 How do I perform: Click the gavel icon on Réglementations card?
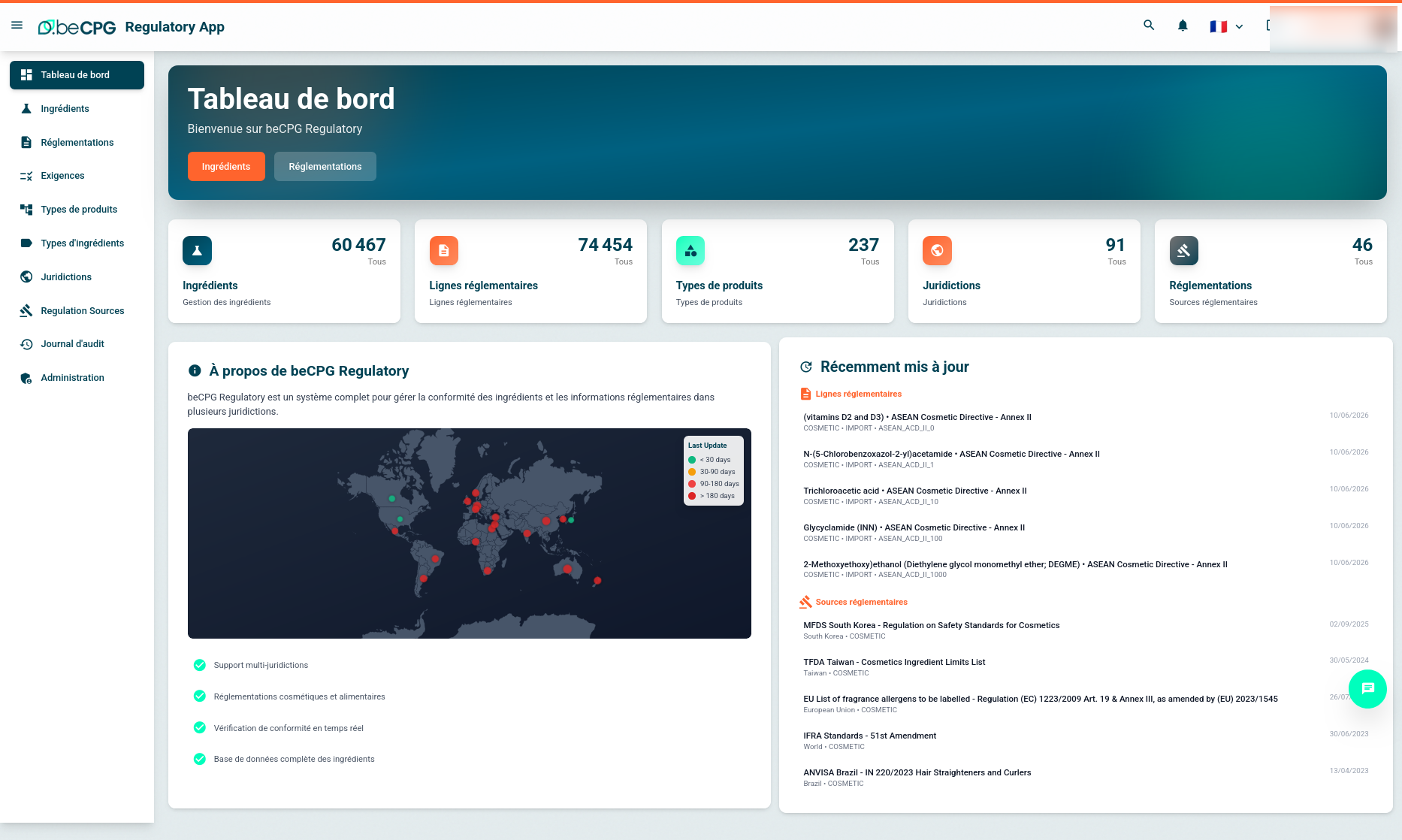(x=1184, y=251)
